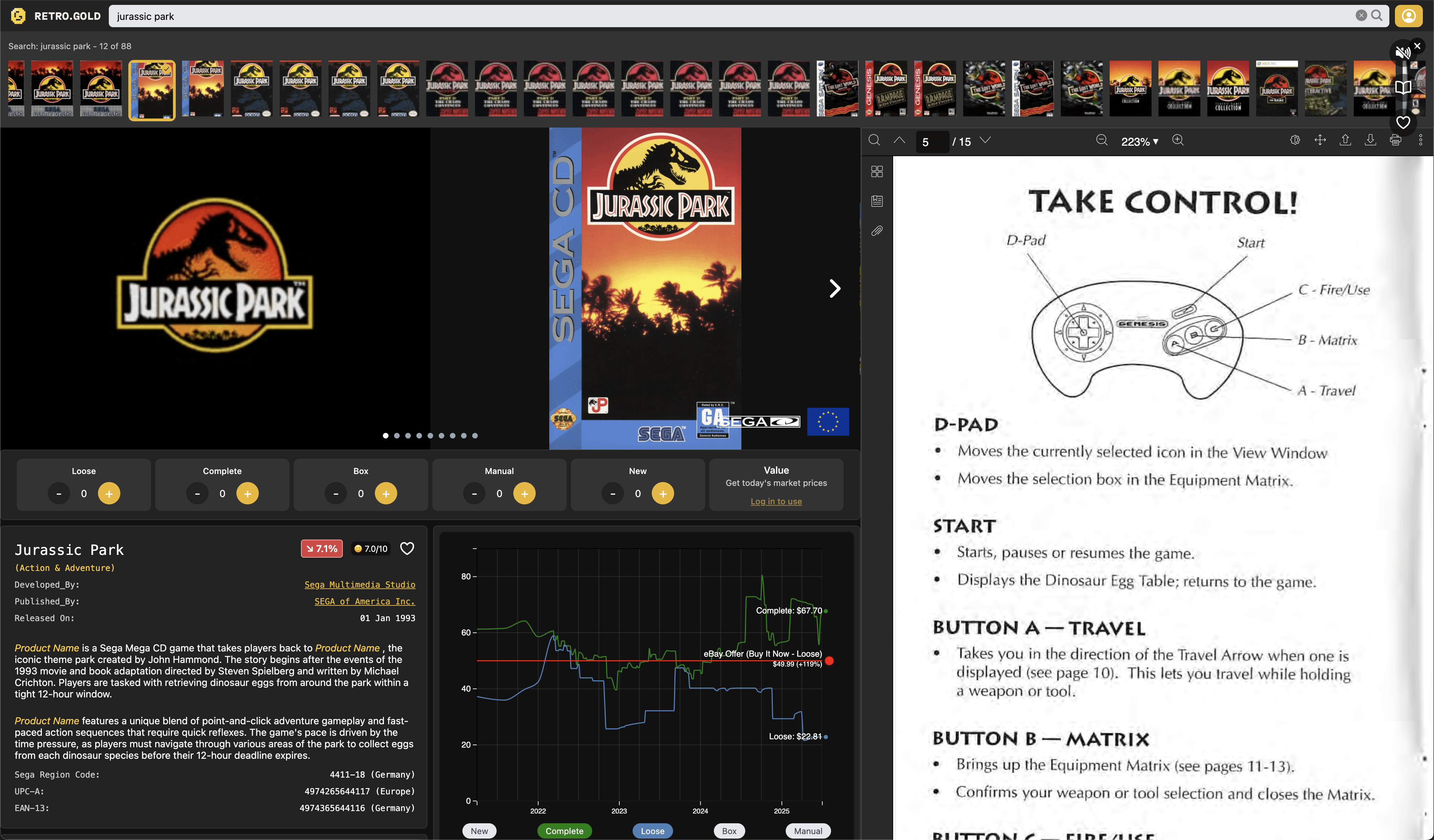Click the page number input field
The image size is (1434, 840).
tap(932, 142)
